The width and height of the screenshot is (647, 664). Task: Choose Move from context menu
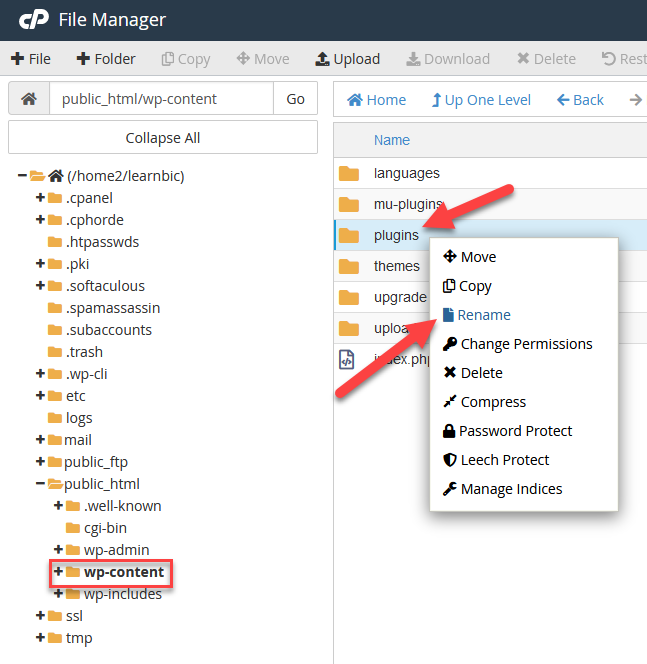tap(470, 257)
